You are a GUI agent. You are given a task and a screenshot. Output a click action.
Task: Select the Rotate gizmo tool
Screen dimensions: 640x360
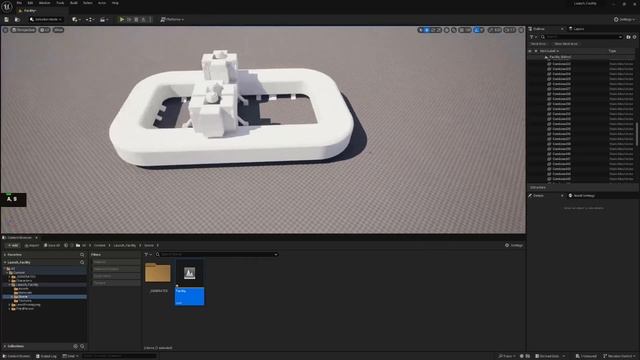(433, 30)
